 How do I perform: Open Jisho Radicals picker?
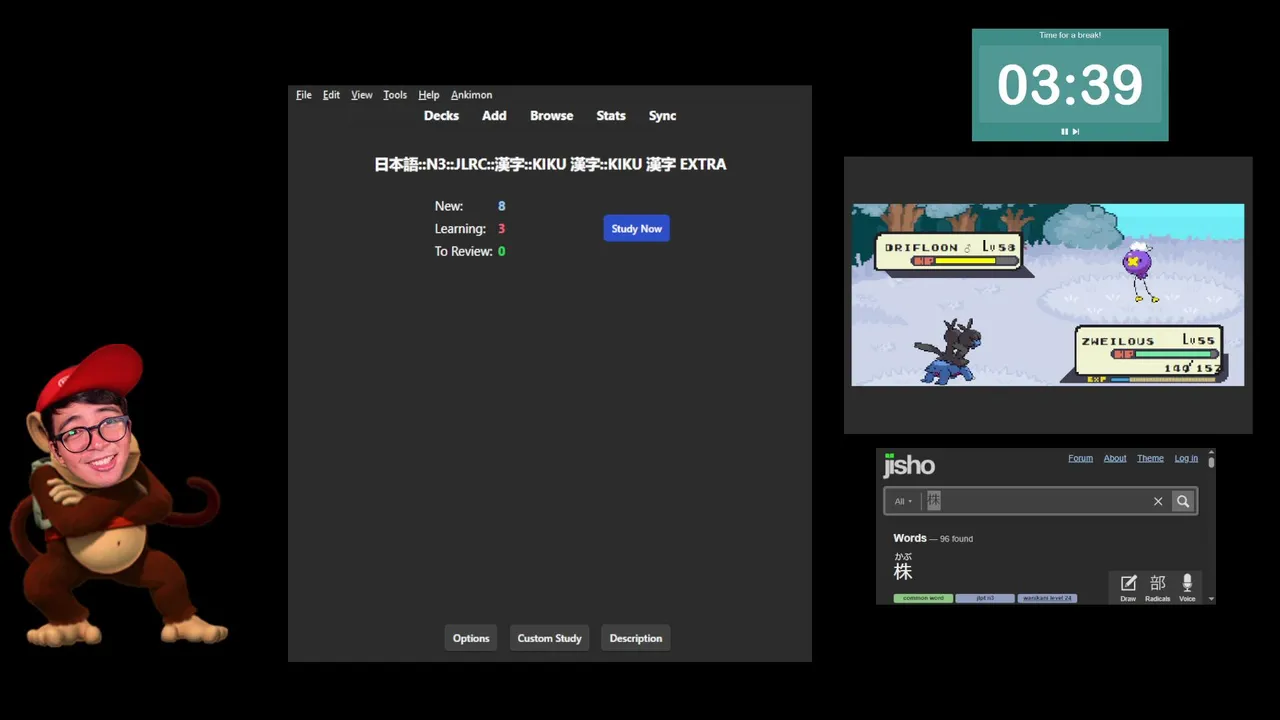click(1157, 587)
